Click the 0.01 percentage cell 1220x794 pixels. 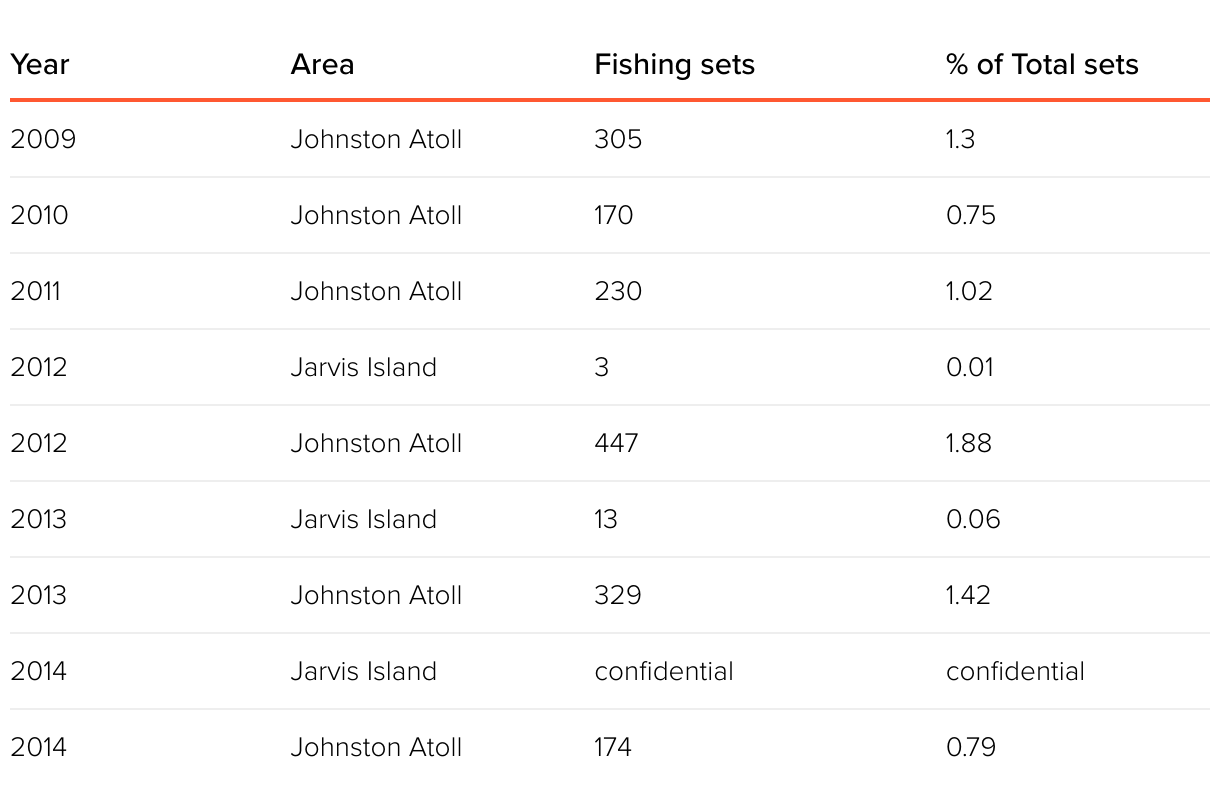coord(969,367)
